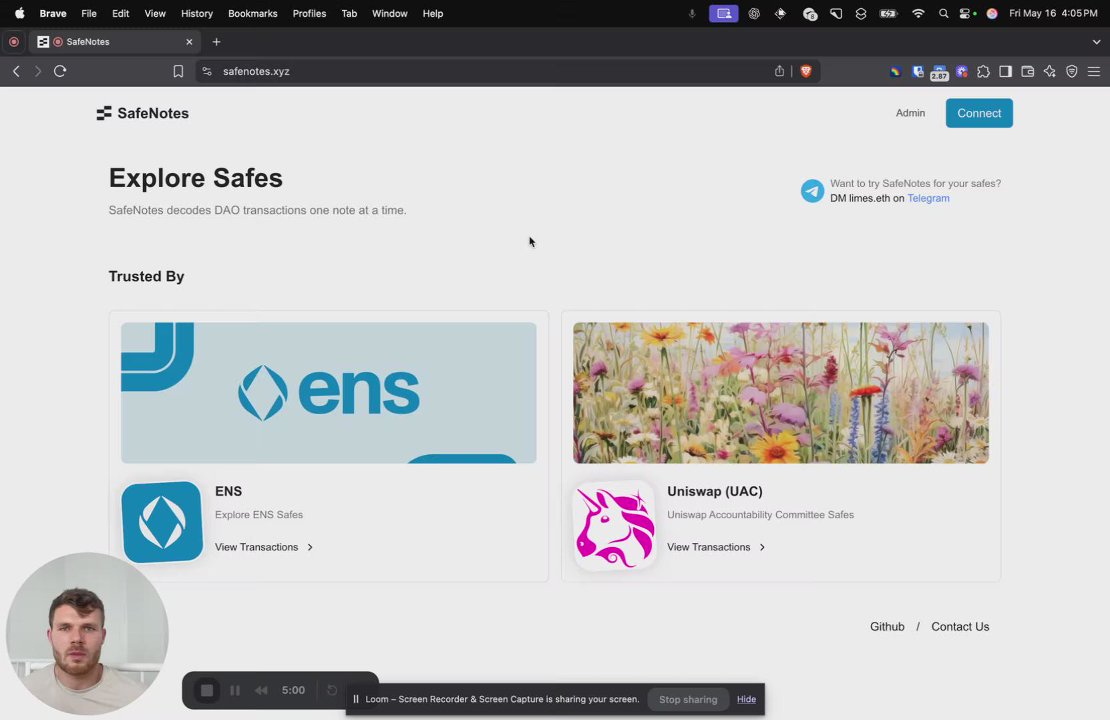Open the Github footer link
This screenshot has width=1110, height=720.
887,627
